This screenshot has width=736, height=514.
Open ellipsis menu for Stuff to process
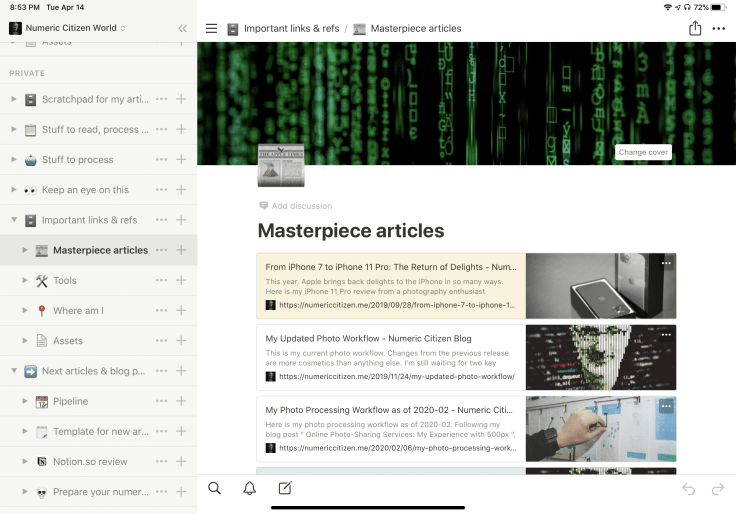(x=161, y=160)
